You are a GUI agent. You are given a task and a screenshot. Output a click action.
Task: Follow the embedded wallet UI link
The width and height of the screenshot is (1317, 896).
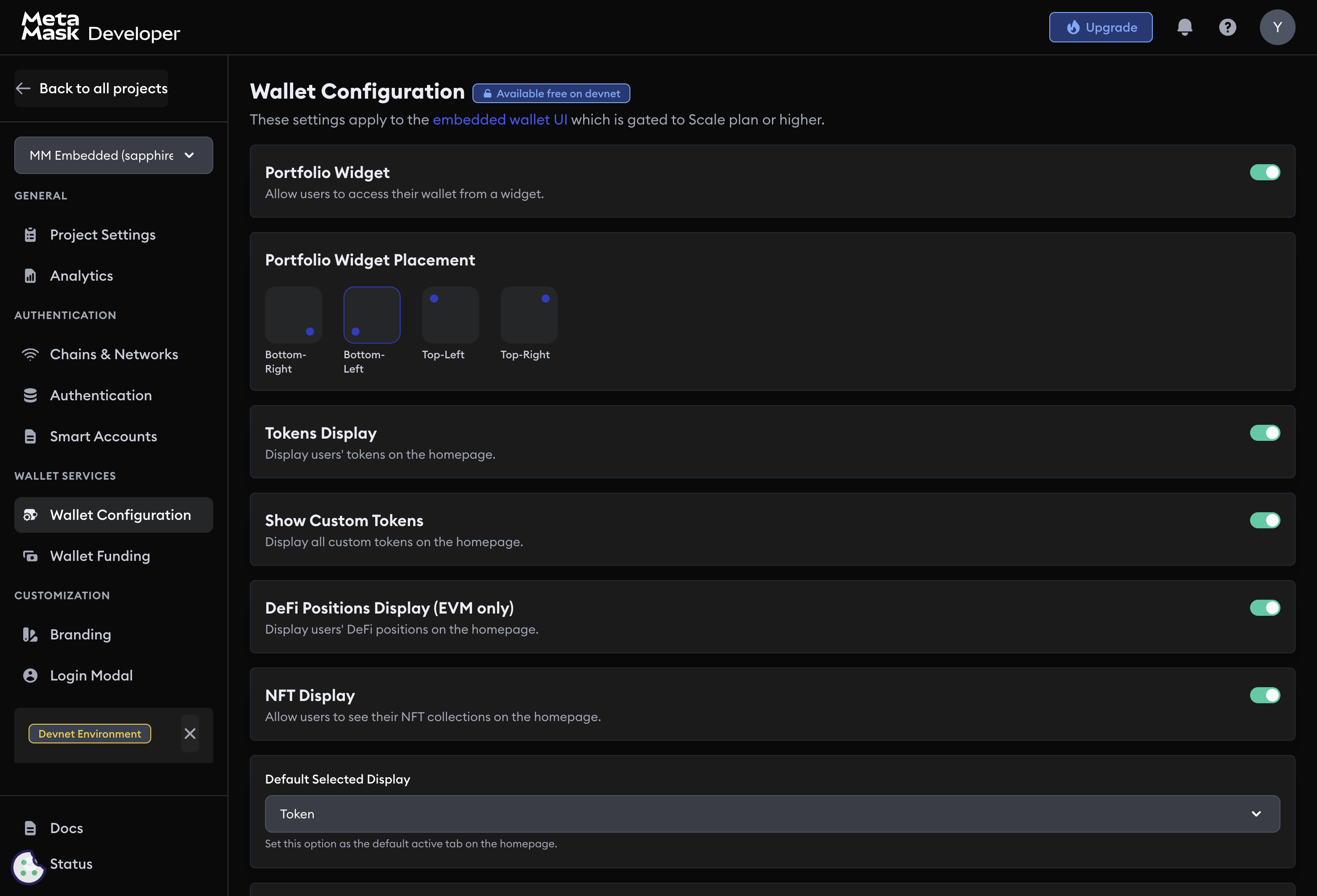click(500, 120)
